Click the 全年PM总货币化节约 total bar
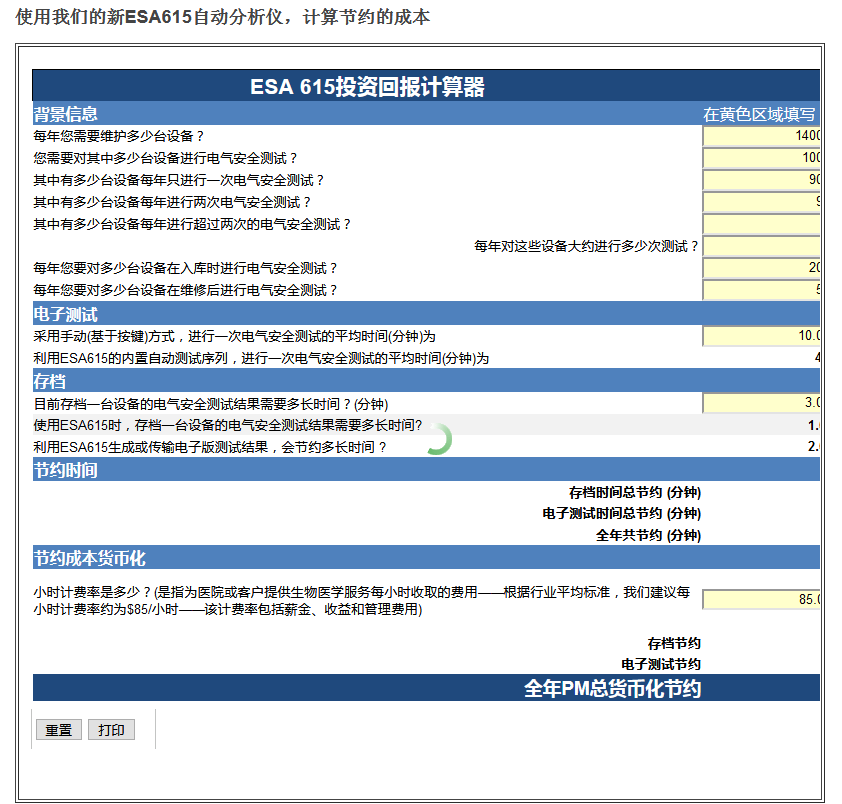Screen dimensions: 842x804 426,688
